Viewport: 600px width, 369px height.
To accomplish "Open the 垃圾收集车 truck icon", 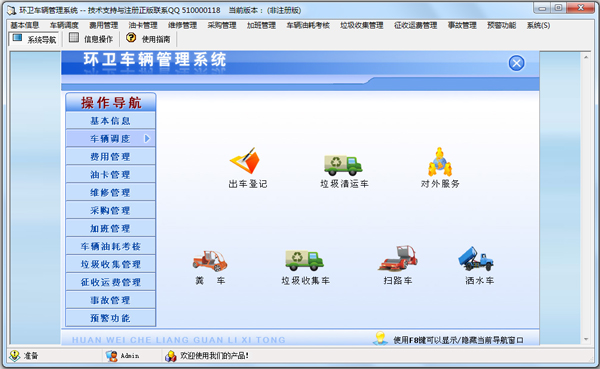I will point(304,260).
